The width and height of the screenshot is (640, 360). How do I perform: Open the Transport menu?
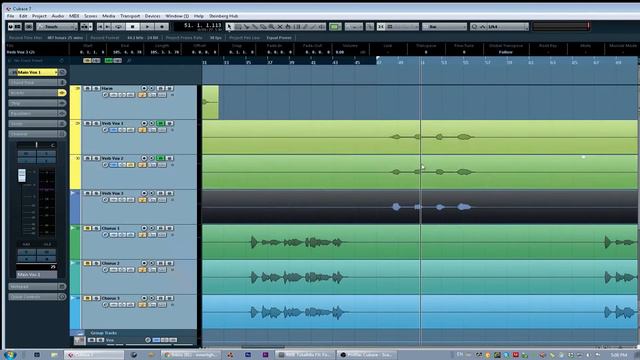[130, 16]
